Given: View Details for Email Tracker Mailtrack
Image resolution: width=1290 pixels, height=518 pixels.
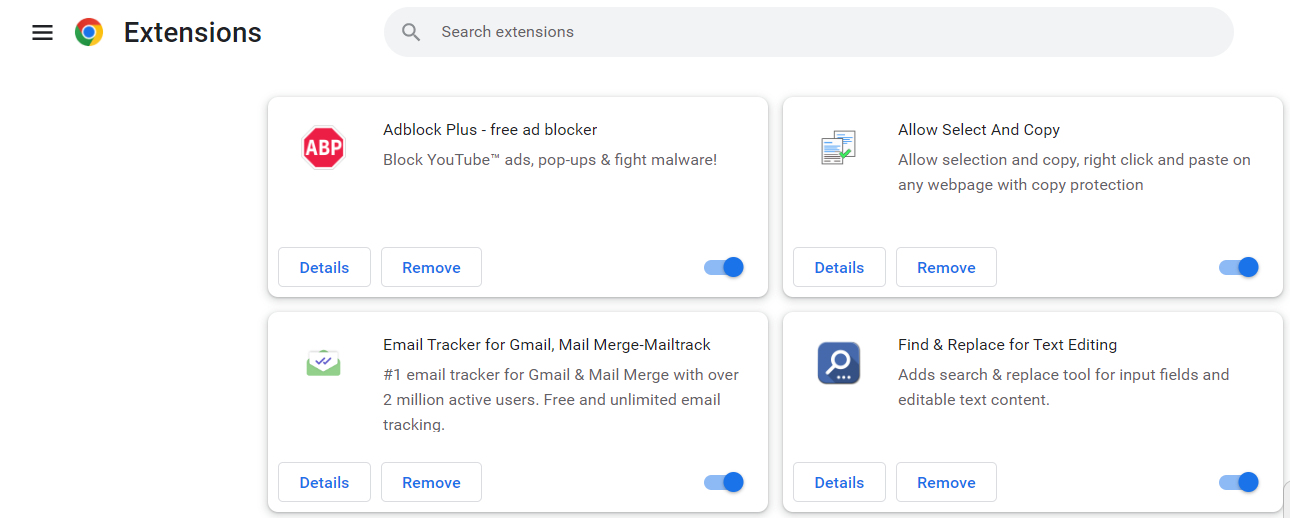Looking at the screenshot, I should pyautogui.click(x=324, y=482).
